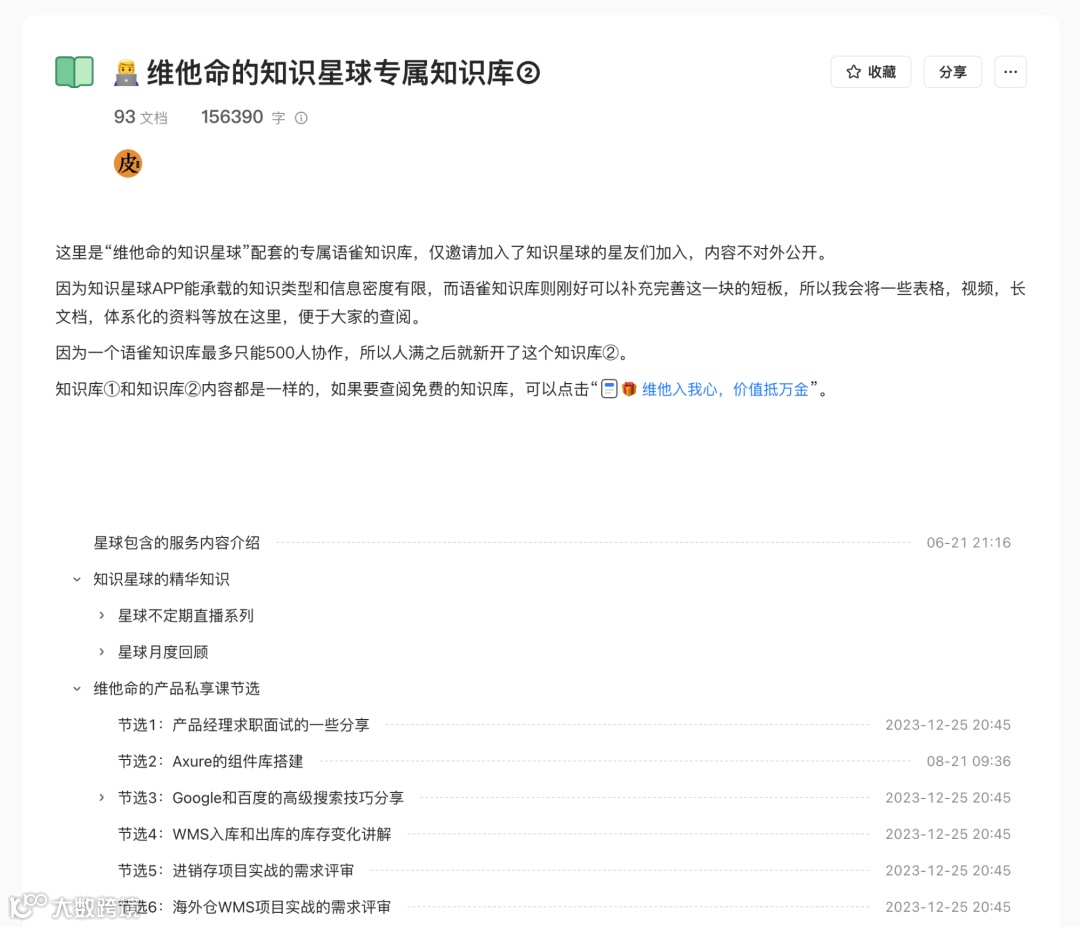This screenshot has width=1080, height=927.
Task: Expand the 星球月度回顾 section
Action: [x=99, y=651]
